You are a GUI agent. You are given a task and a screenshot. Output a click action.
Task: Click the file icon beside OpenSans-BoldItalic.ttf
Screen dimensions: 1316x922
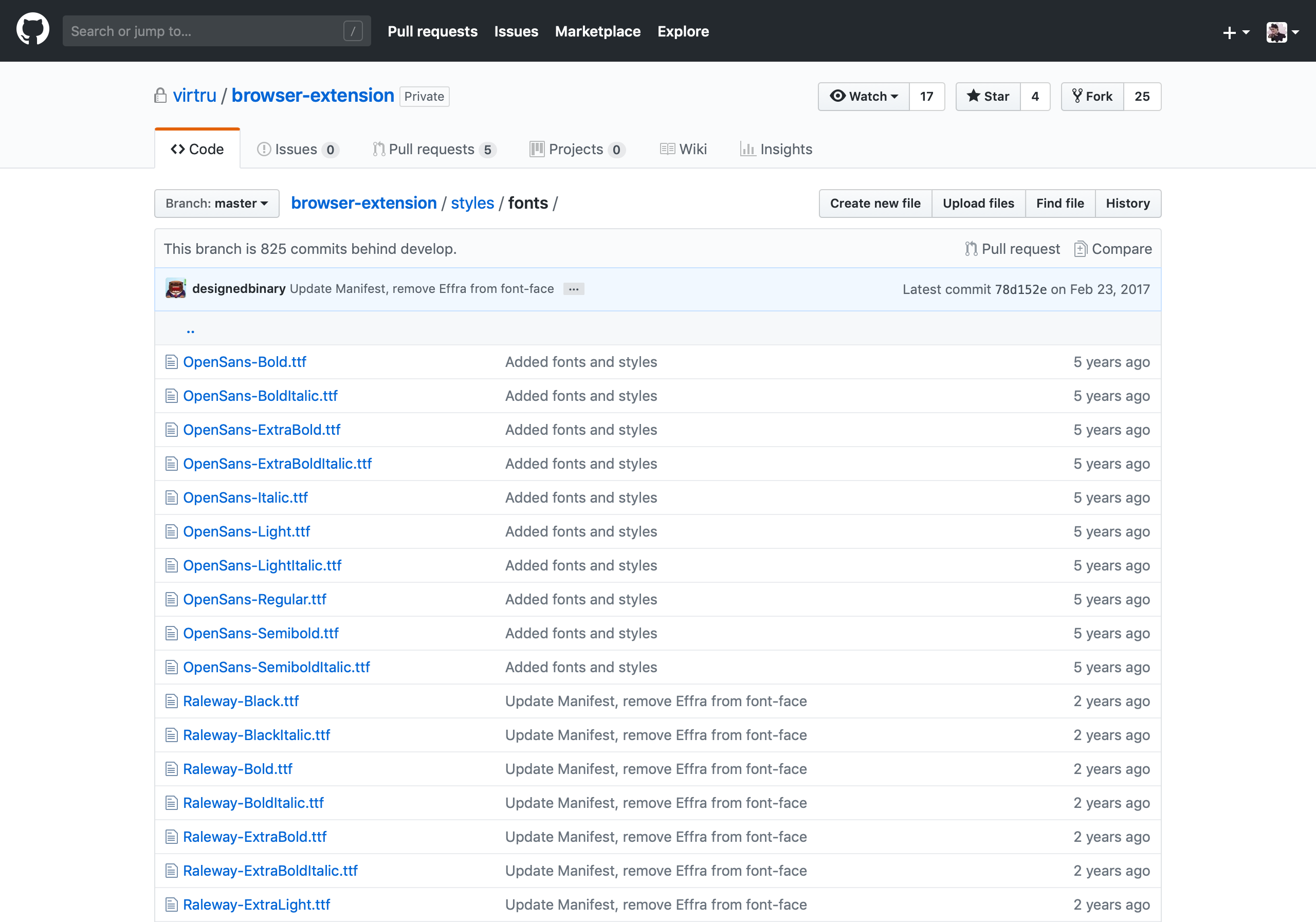[171, 396]
